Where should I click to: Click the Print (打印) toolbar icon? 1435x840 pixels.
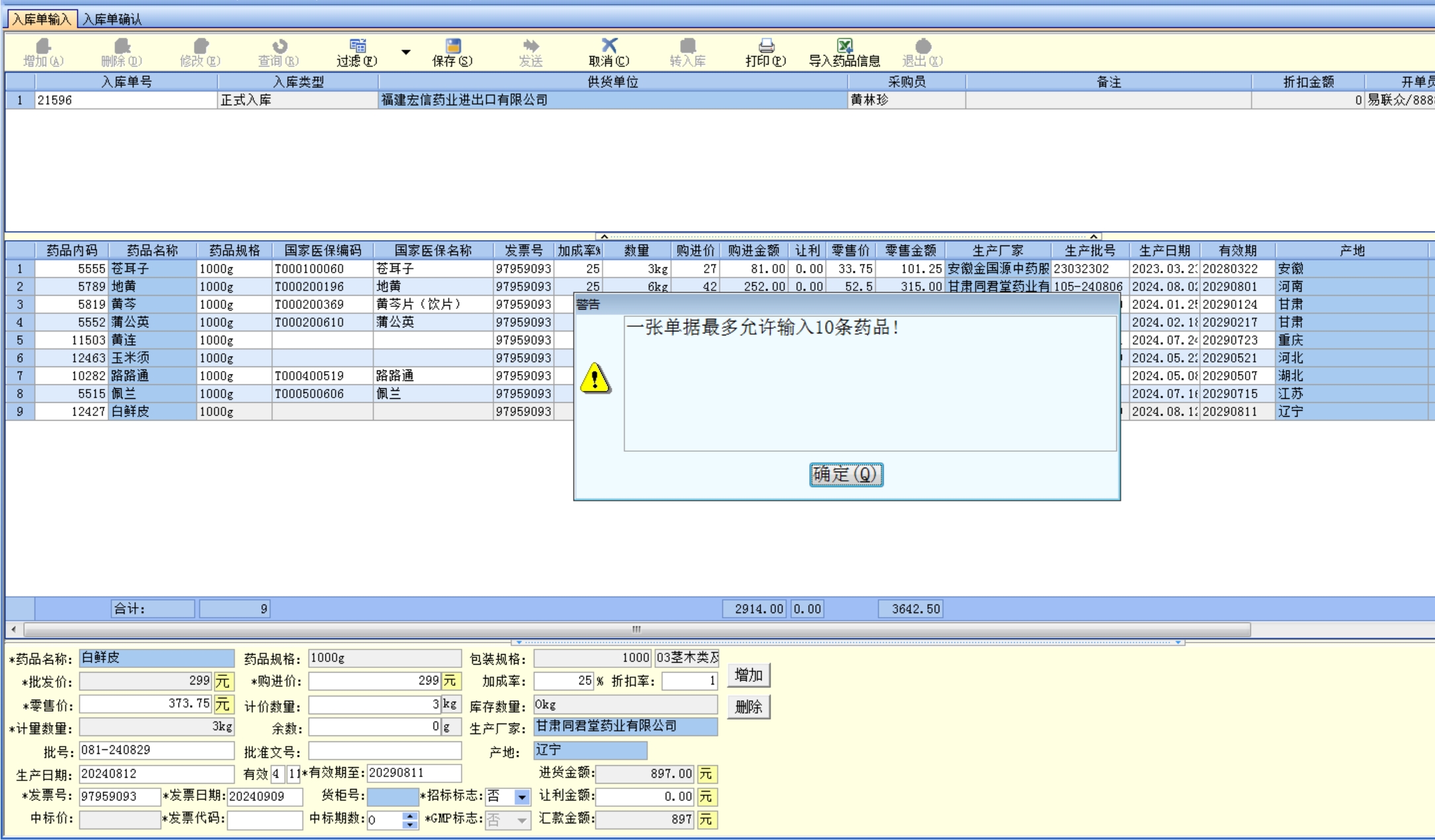coord(765,46)
